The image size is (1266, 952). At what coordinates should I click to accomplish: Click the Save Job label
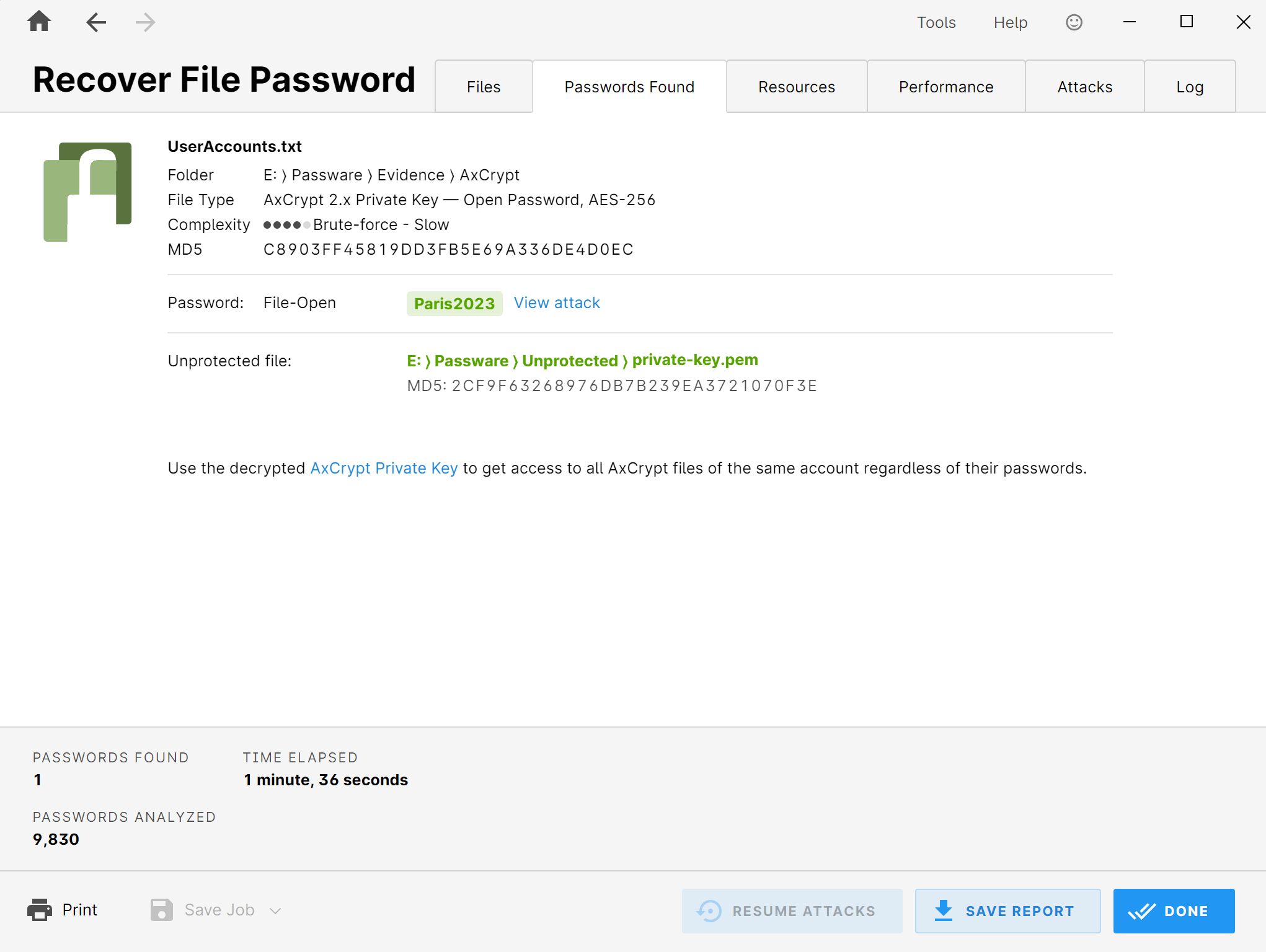coord(219,910)
